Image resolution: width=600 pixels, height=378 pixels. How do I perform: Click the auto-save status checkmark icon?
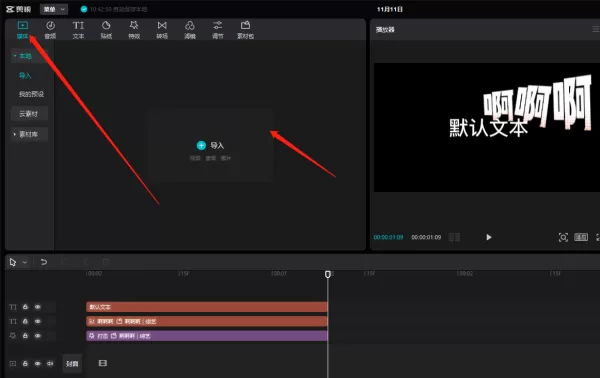(84, 9)
